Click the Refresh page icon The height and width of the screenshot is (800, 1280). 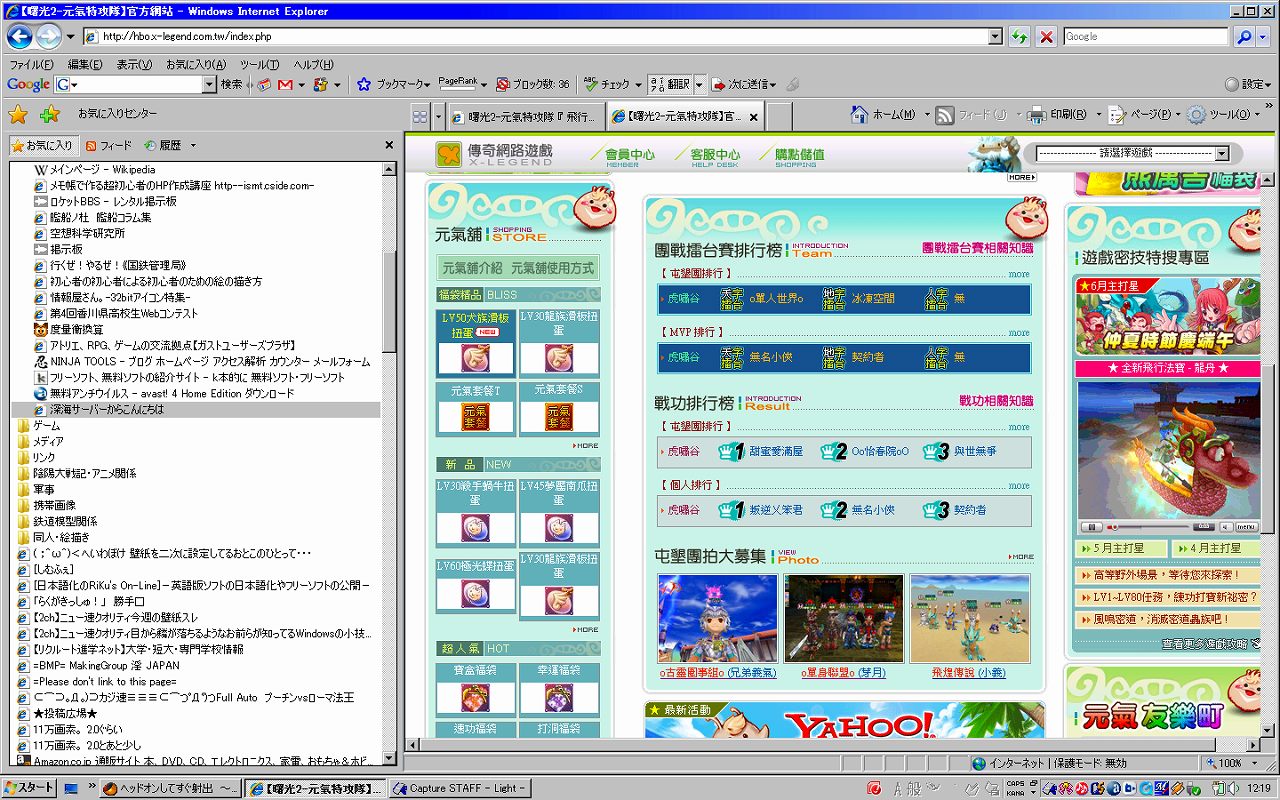click(x=1019, y=36)
